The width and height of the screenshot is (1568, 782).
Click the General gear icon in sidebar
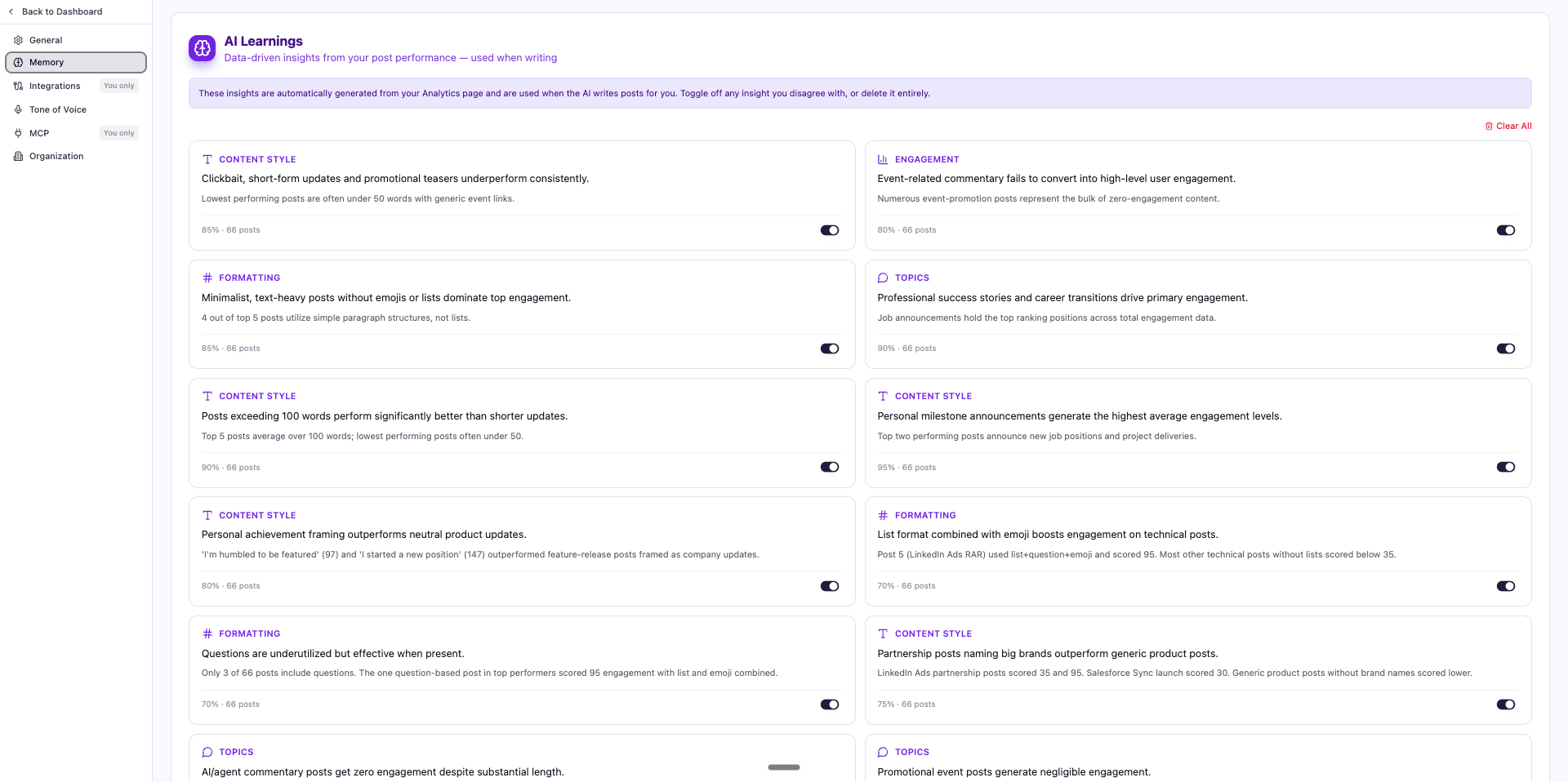18,40
